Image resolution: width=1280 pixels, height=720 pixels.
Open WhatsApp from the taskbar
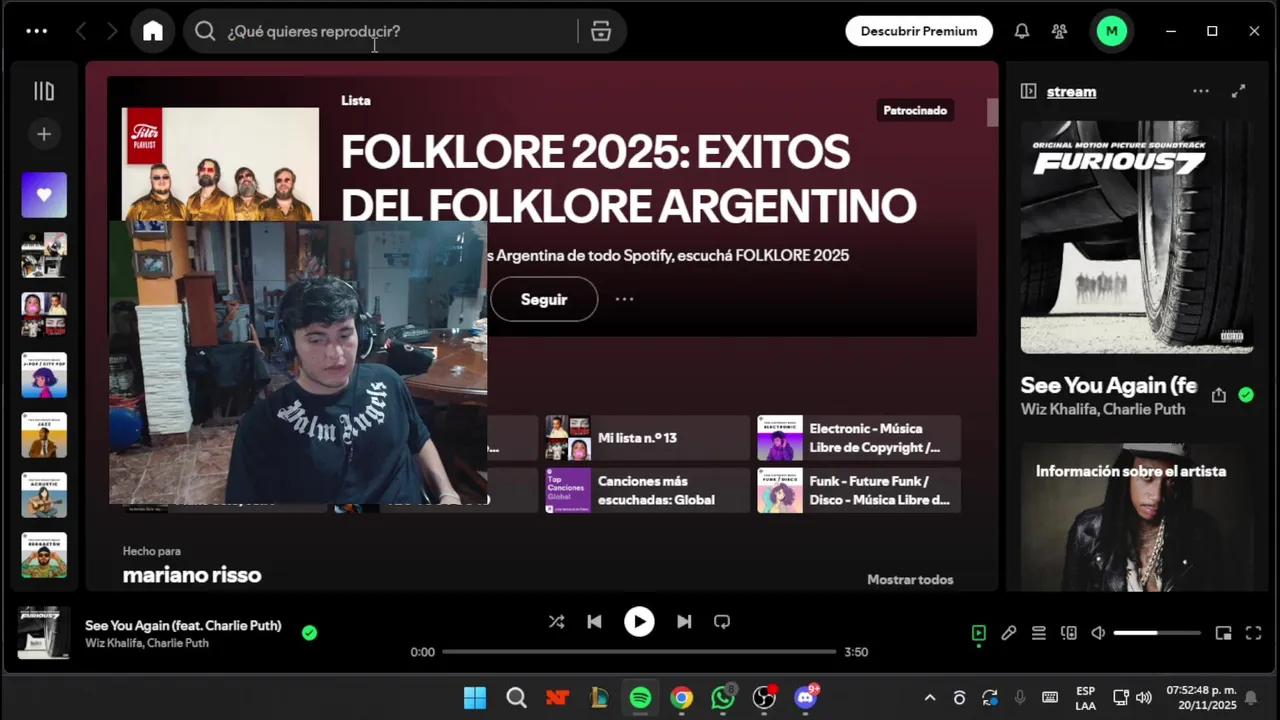(x=723, y=698)
